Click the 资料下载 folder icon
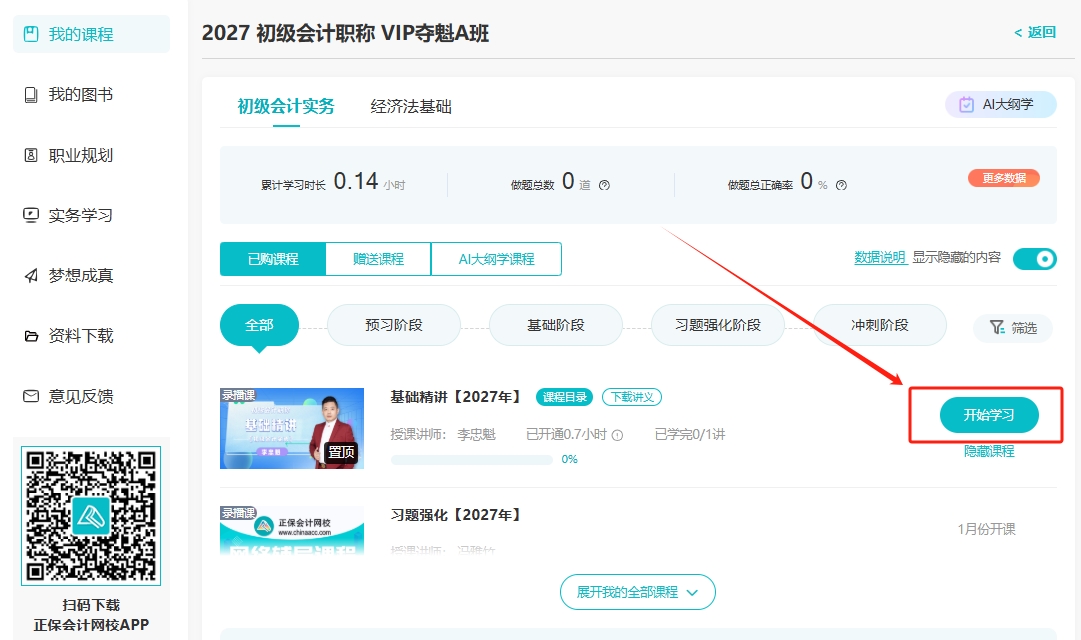The width and height of the screenshot is (1081, 640). point(31,336)
